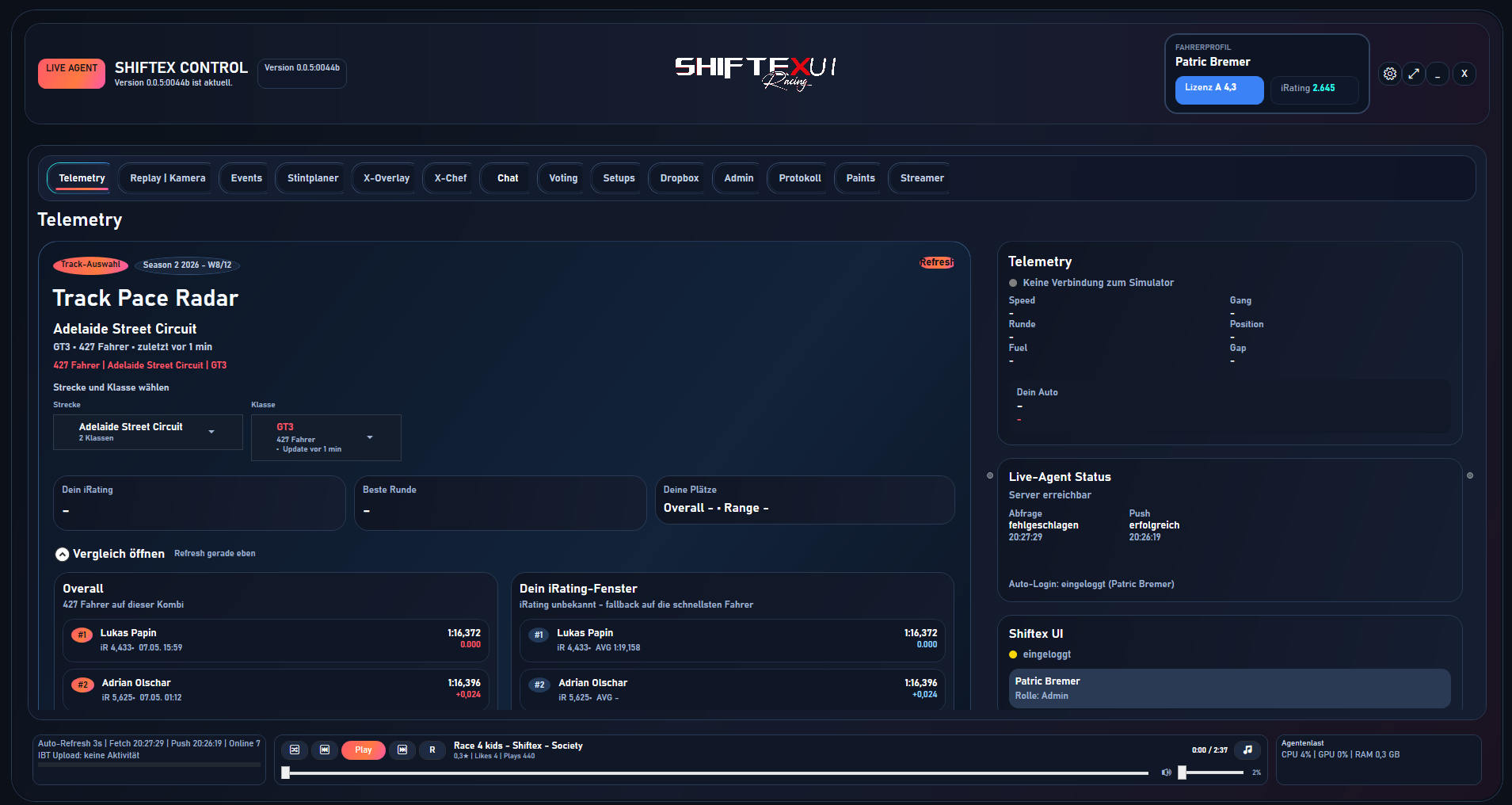This screenshot has width=1512, height=805.
Task: Click the left dot beside Live-Agent Status
Action: click(x=990, y=475)
